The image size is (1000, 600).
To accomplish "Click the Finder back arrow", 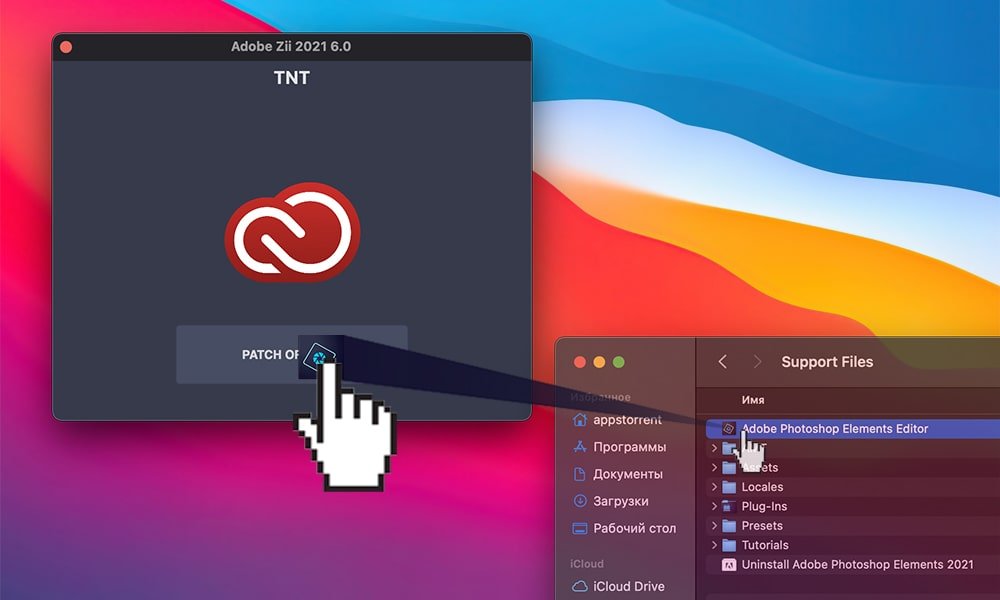I will (x=723, y=362).
